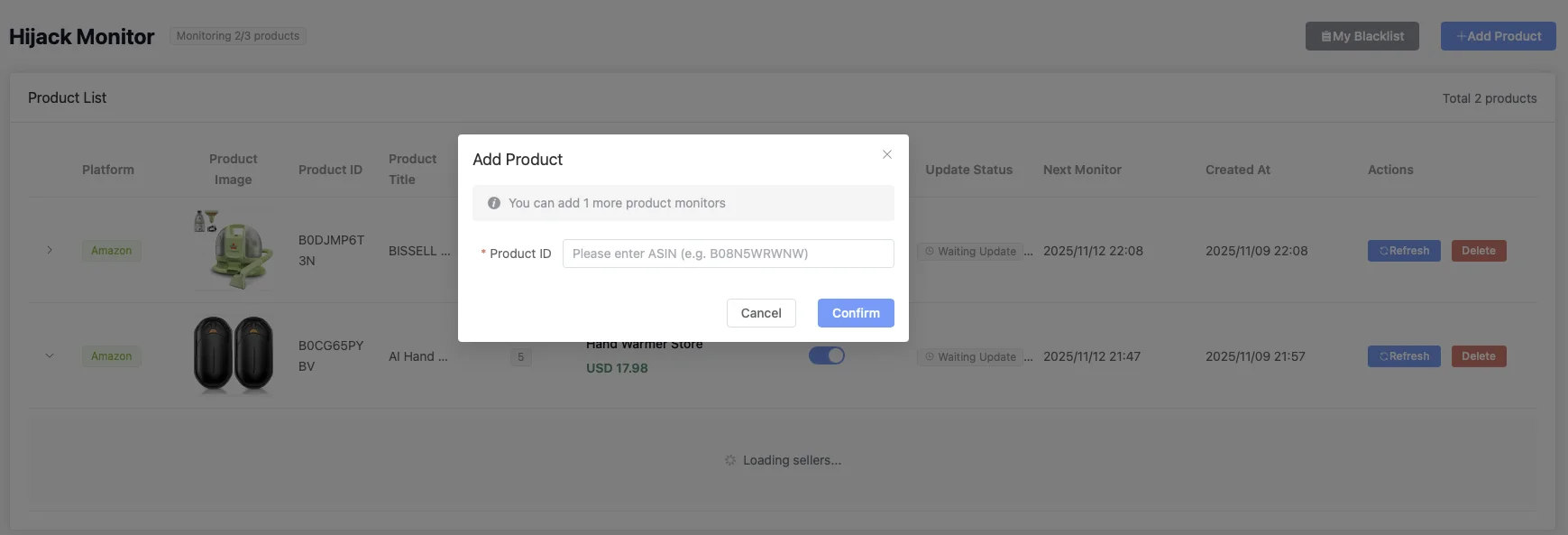
Task: Toggle monitoring switch for the AI Hand product
Action: [x=826, y=355]
